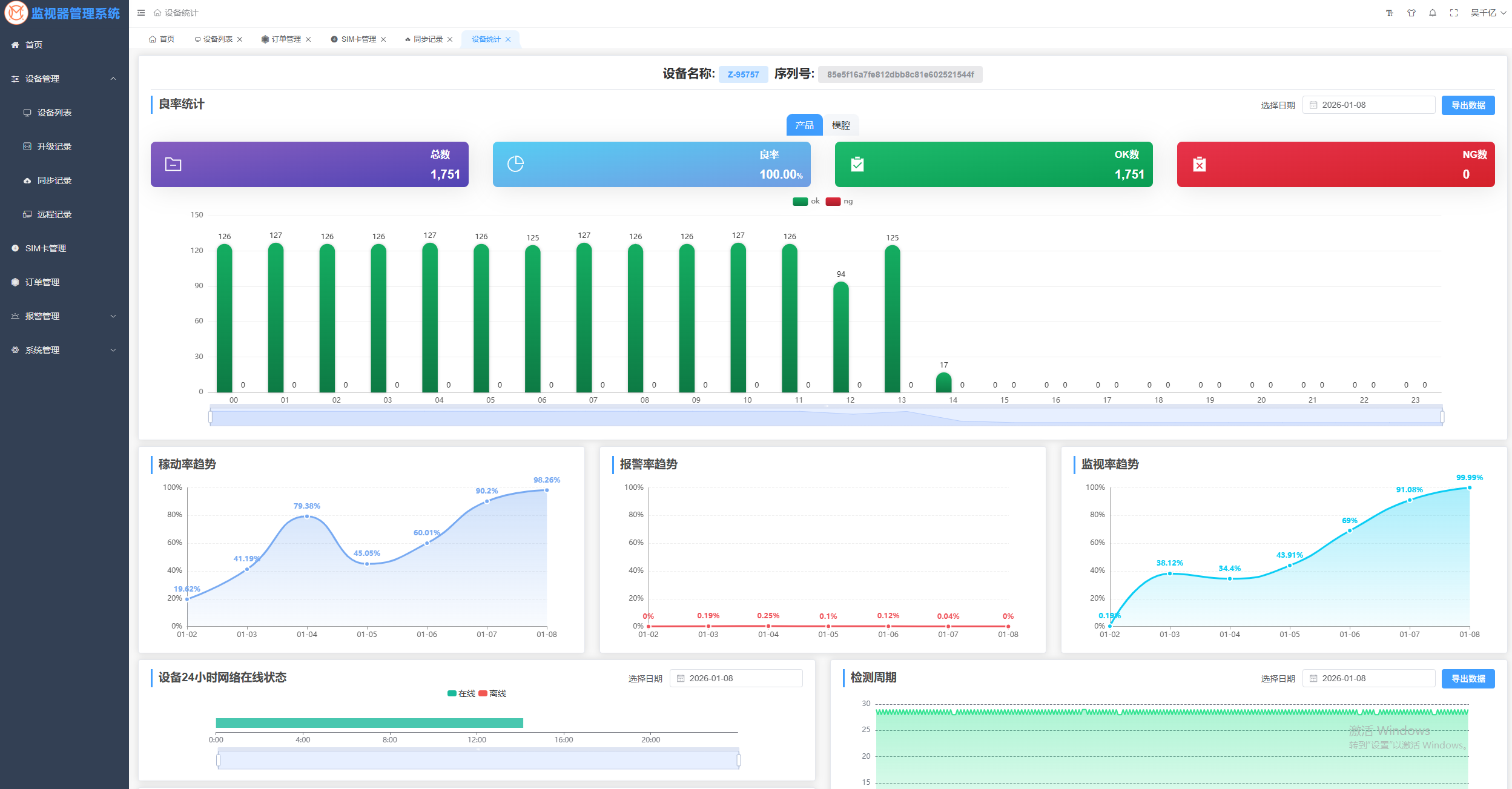
Task: Collapse sidebar with the hamburger icon
Action: 141,13
